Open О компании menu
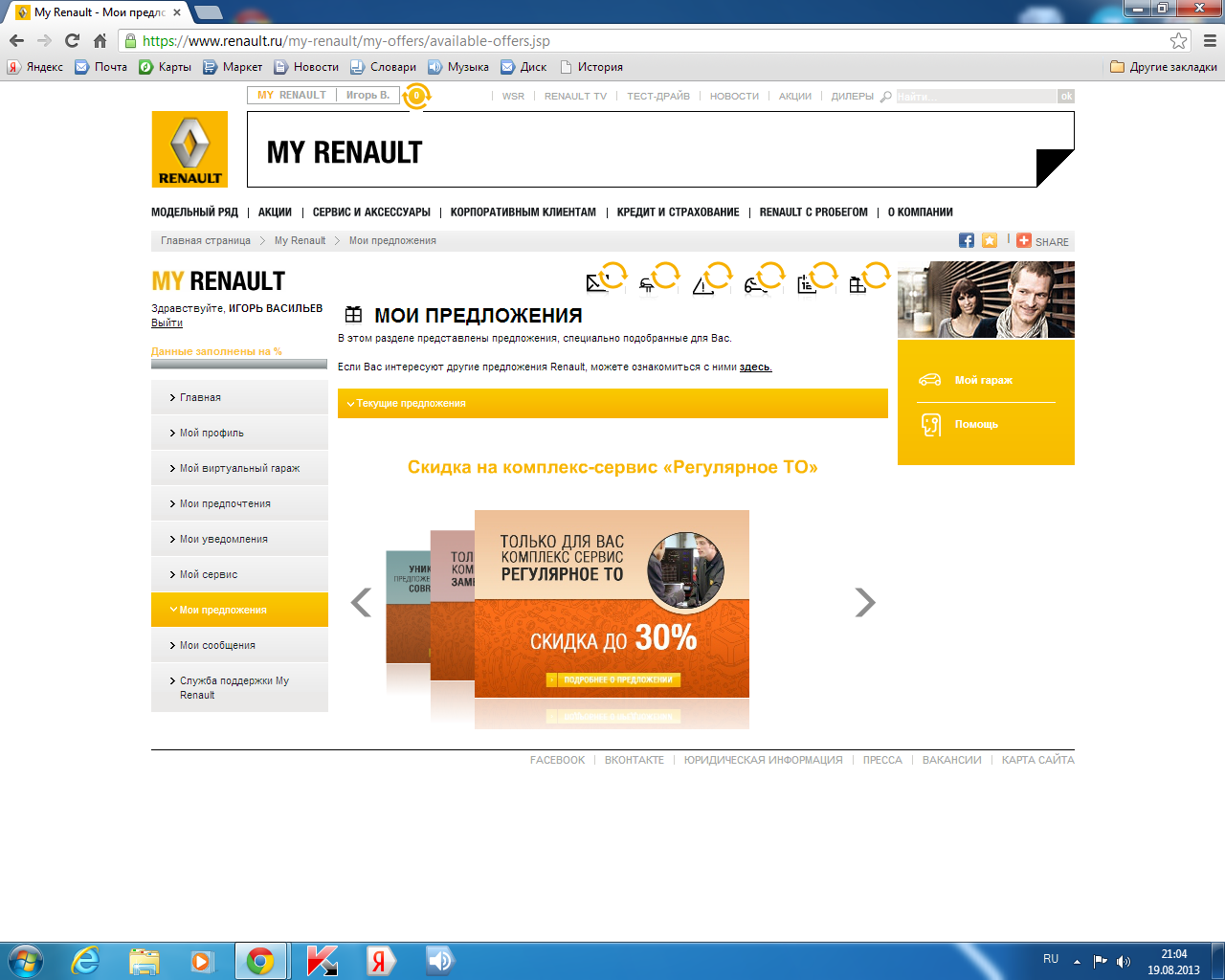1225x980 pixels. (921, 212)
